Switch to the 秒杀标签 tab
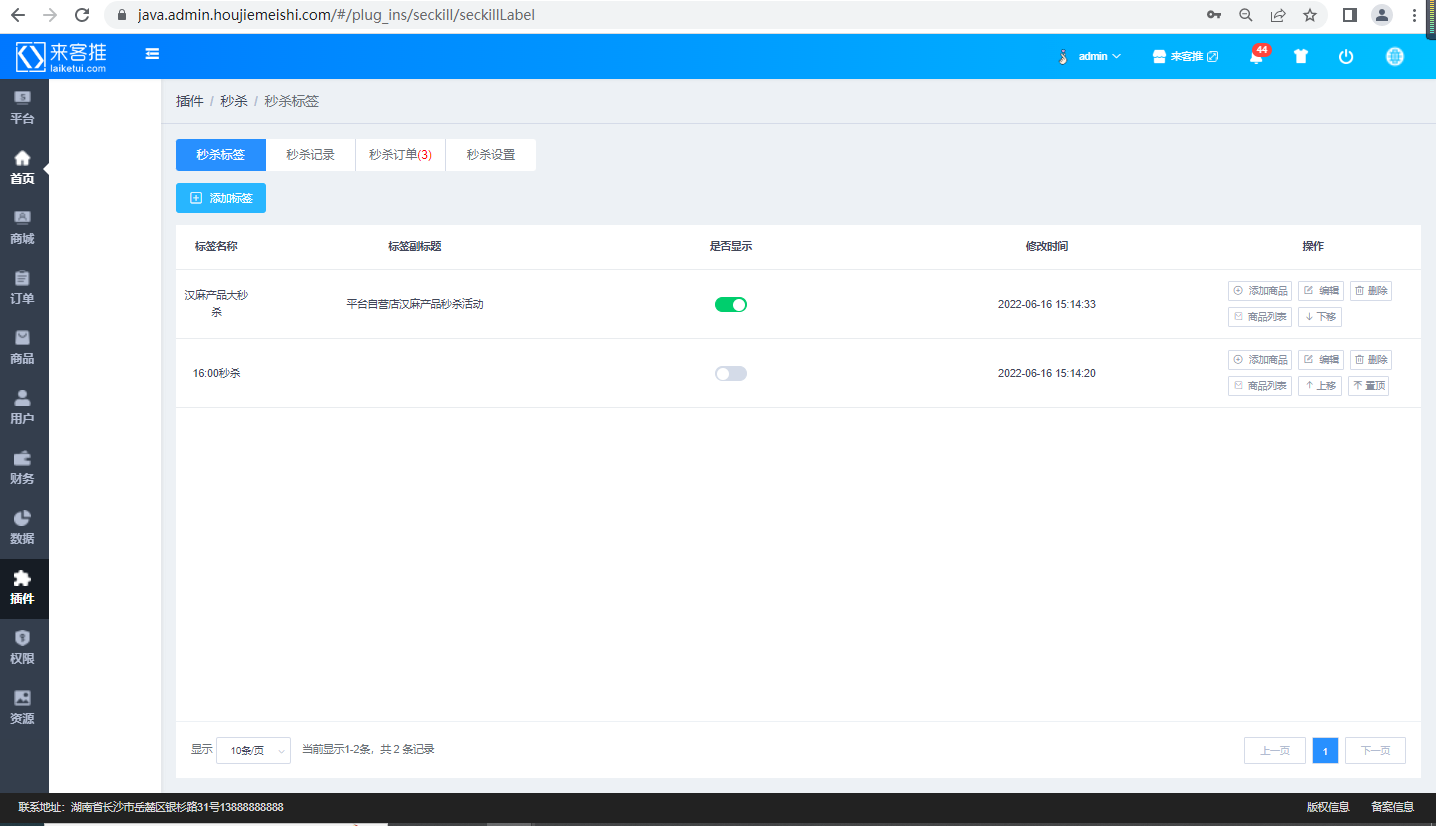The image size is (1436, 826). pos(221,155)
